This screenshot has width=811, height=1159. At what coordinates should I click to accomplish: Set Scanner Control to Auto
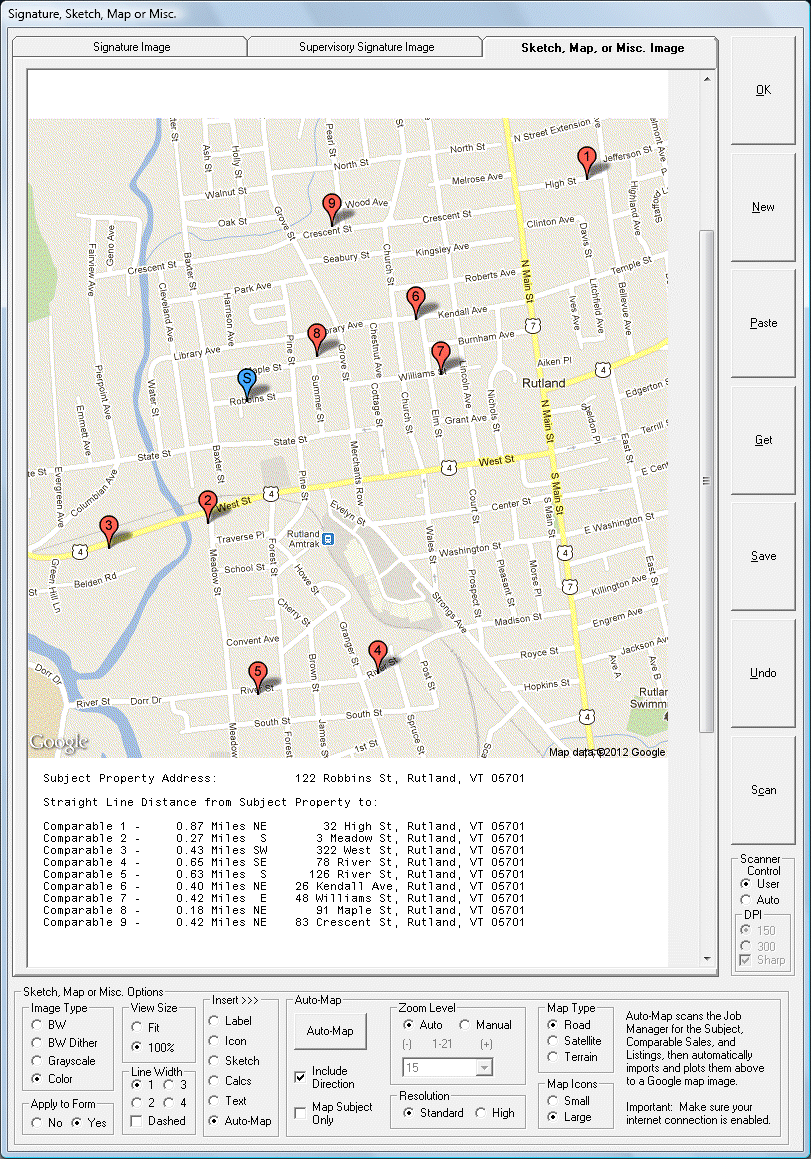[761, 900]
